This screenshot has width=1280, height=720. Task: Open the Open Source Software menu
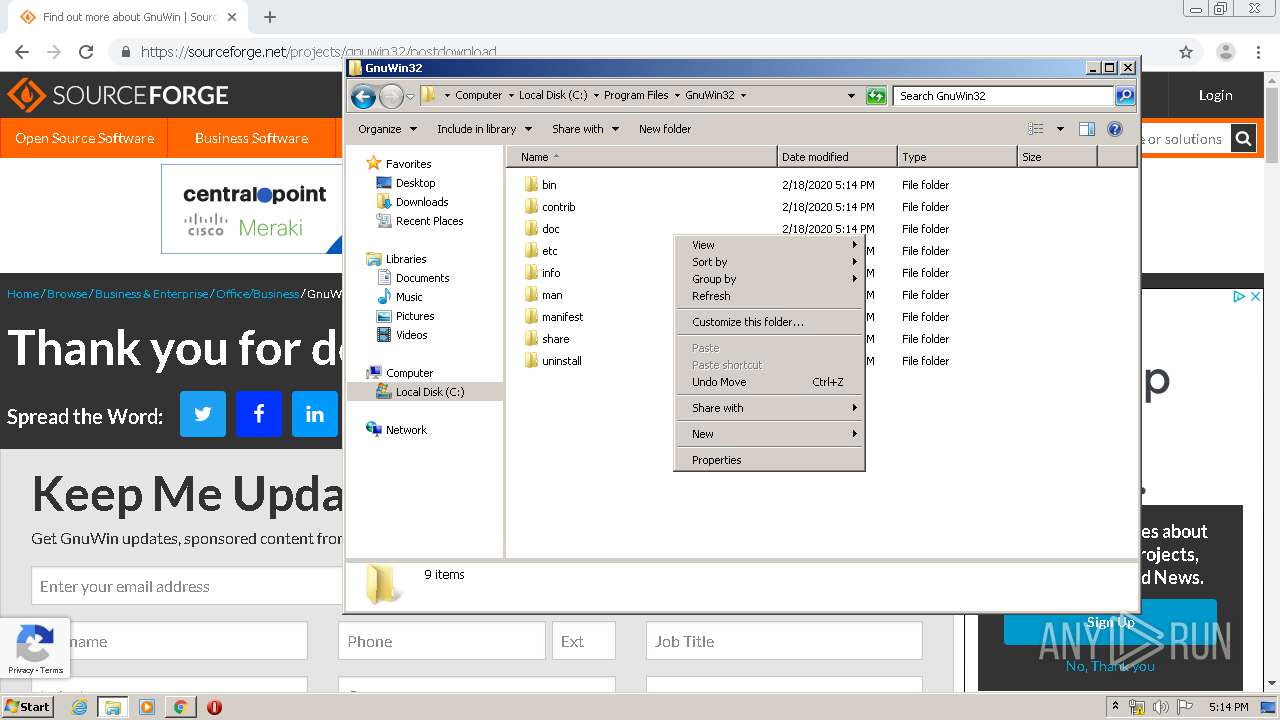84,138
